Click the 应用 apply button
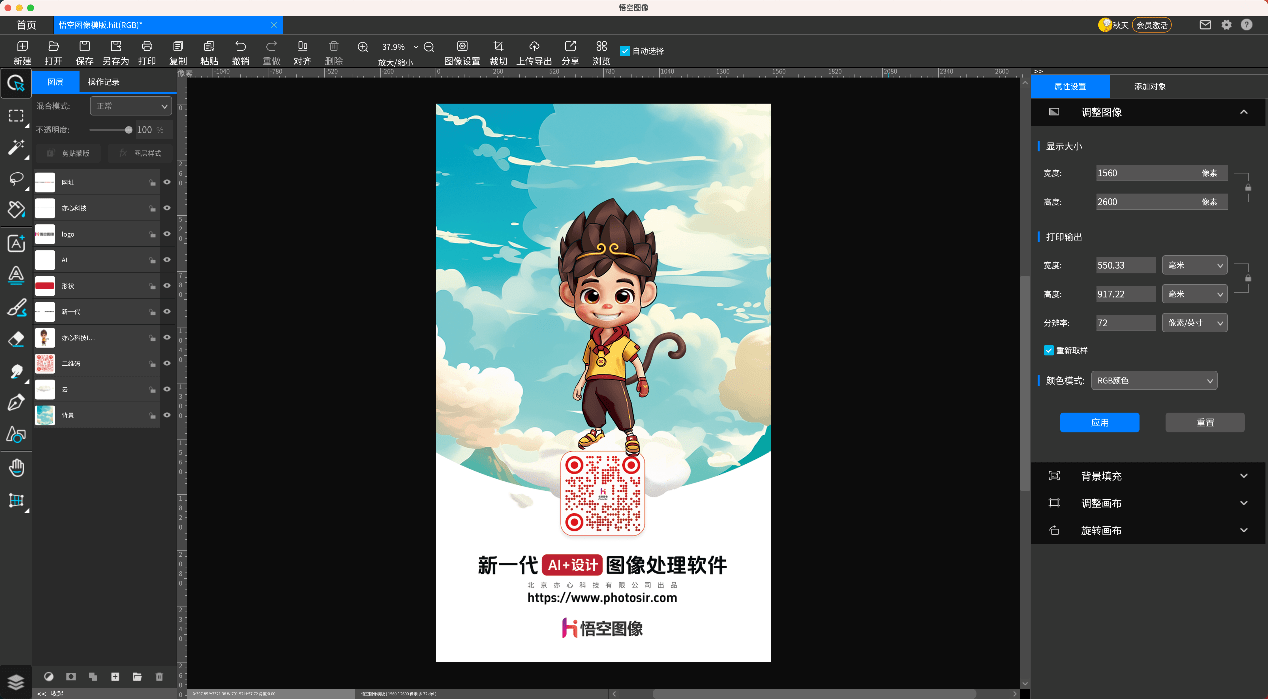Image resolution: width=1268 pixels, height=699 pixels. tap(1099, 422)
